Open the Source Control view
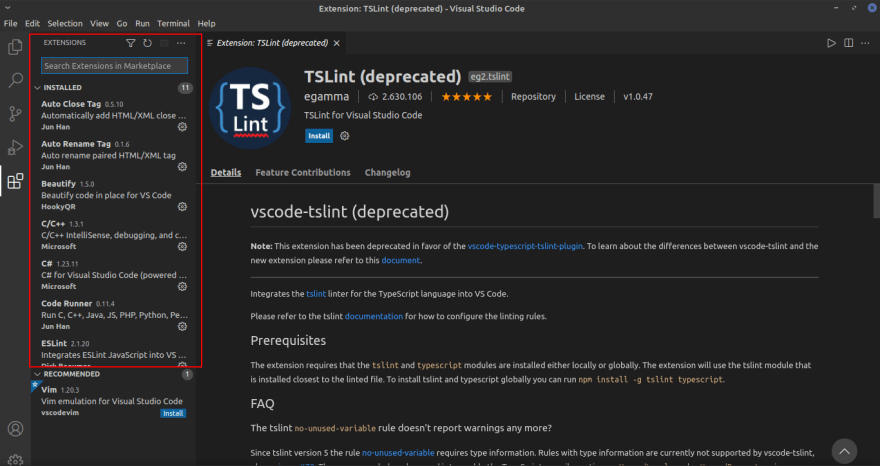880x466 pixels. coord(15,114)
